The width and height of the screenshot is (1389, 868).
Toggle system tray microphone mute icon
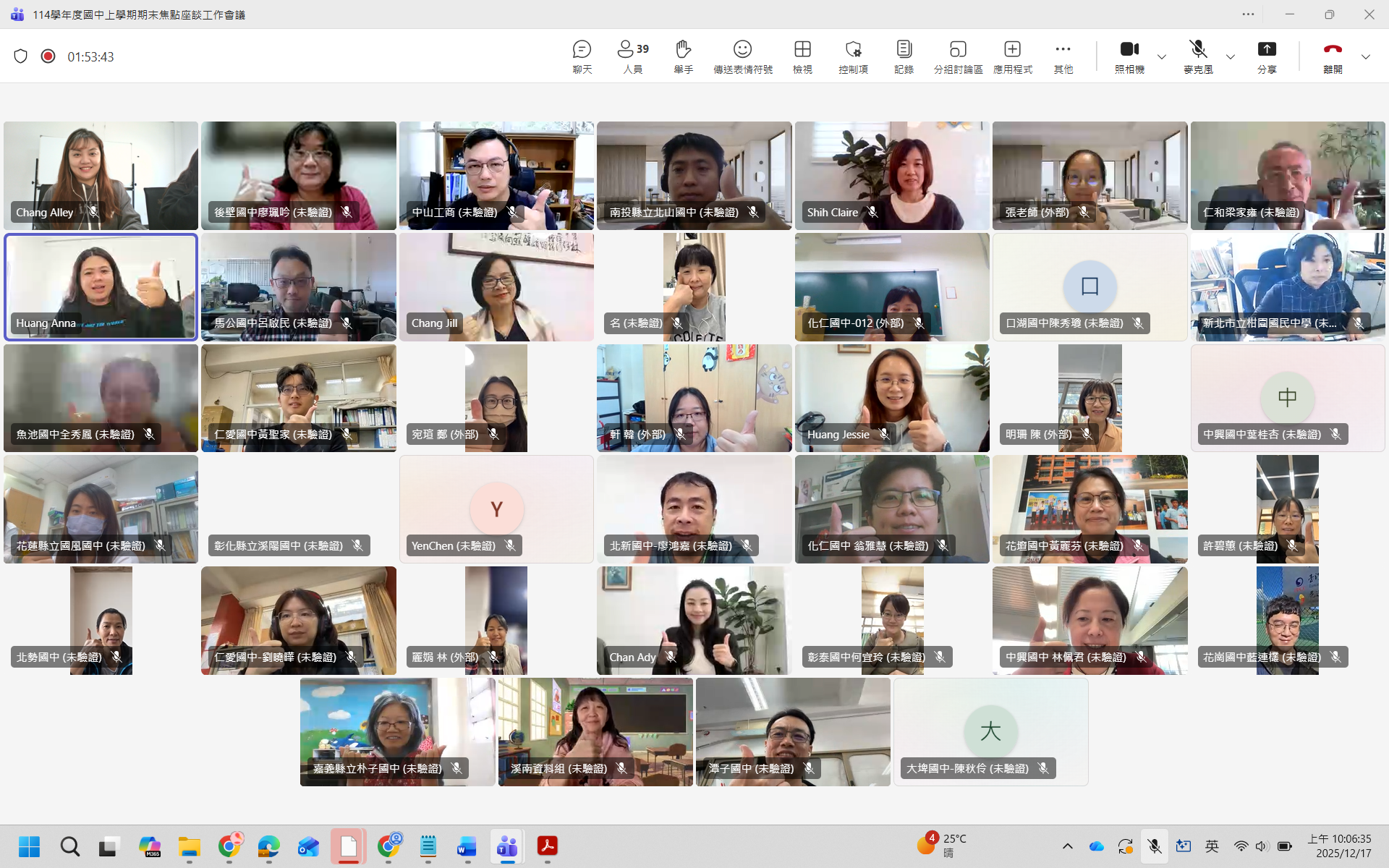(1154, 846)
